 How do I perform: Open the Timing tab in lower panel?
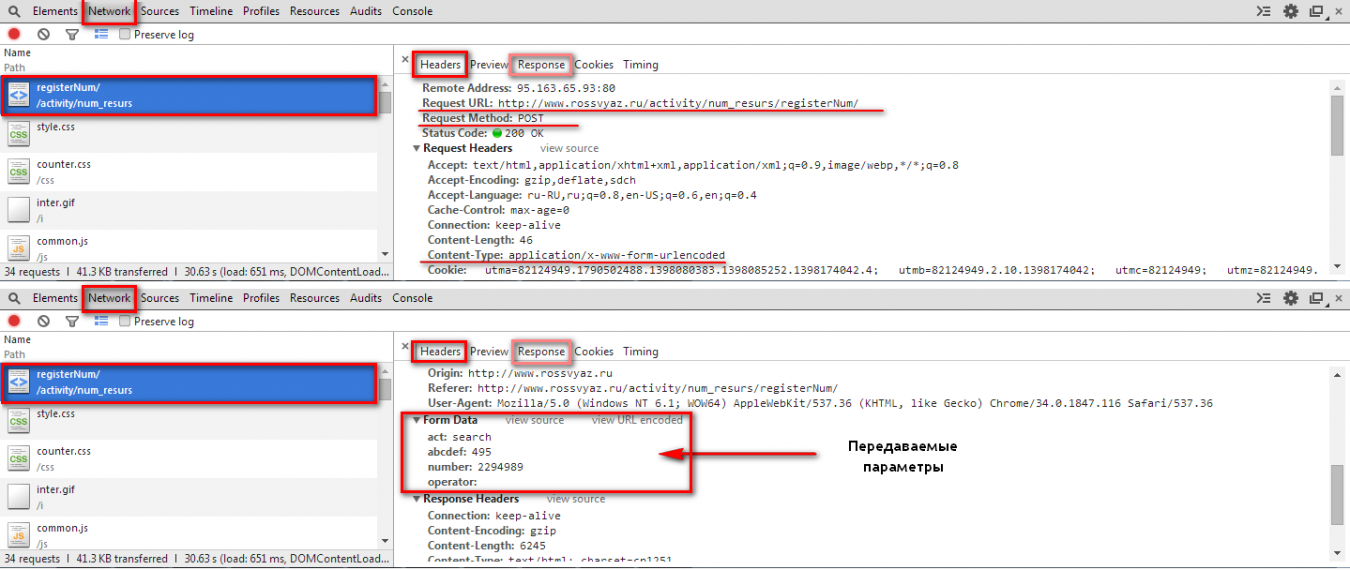[x=640, y=352]
